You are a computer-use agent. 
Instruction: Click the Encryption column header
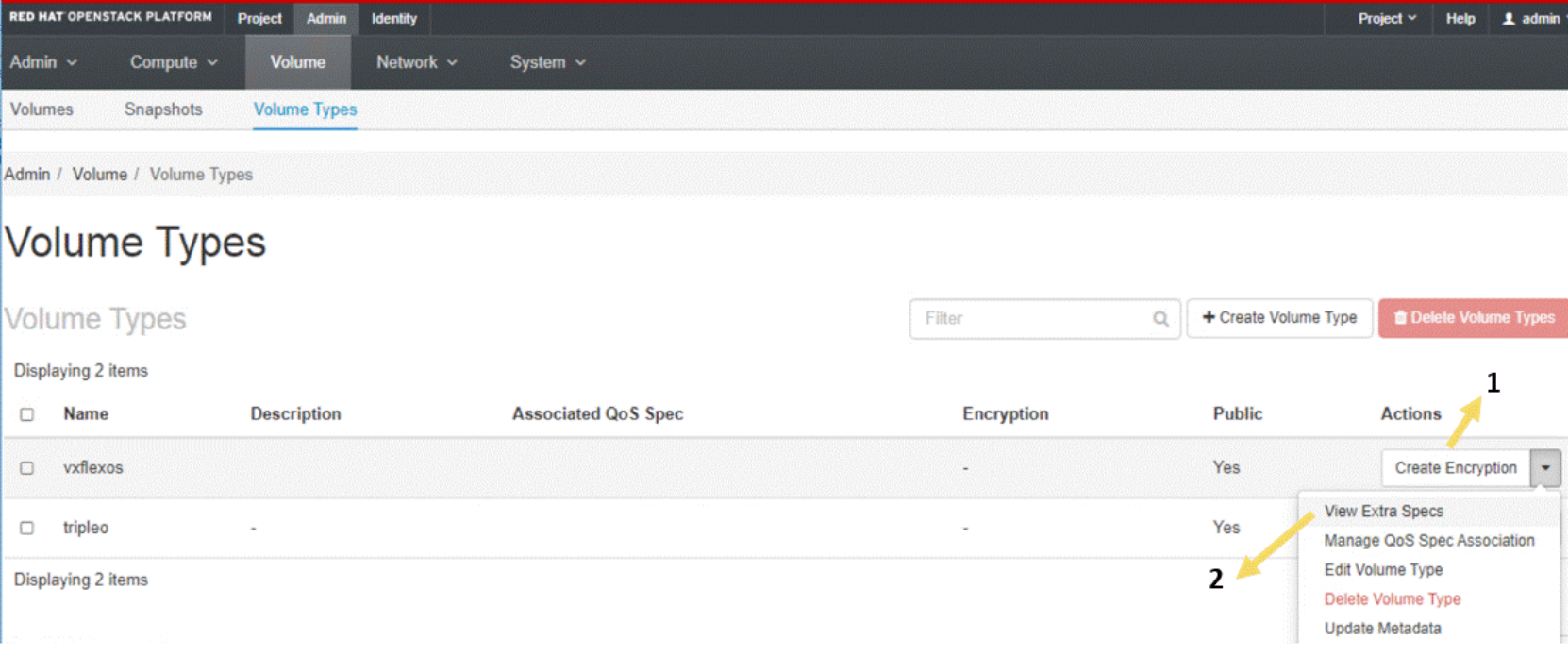point(1005,414)
